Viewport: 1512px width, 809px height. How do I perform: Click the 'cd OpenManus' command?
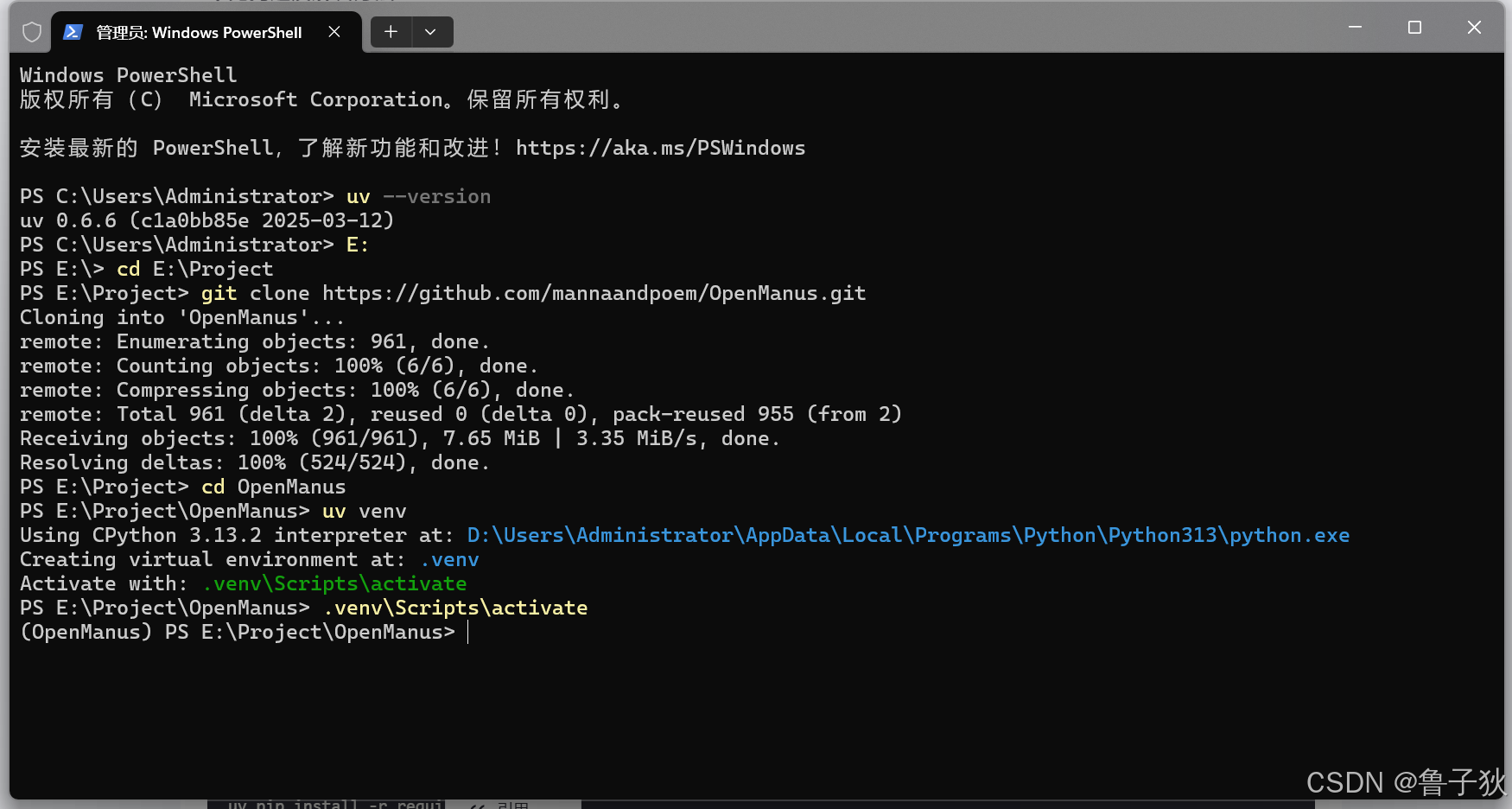click(x=274, y=487)
